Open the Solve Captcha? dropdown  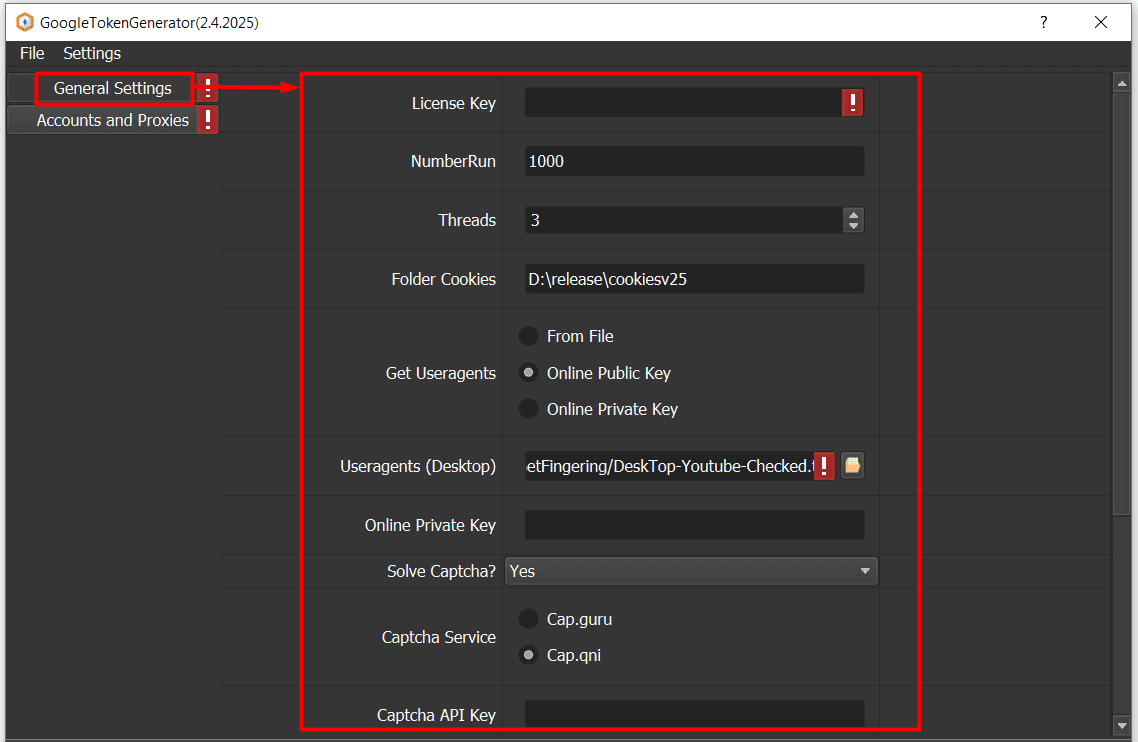click(691, 571)
